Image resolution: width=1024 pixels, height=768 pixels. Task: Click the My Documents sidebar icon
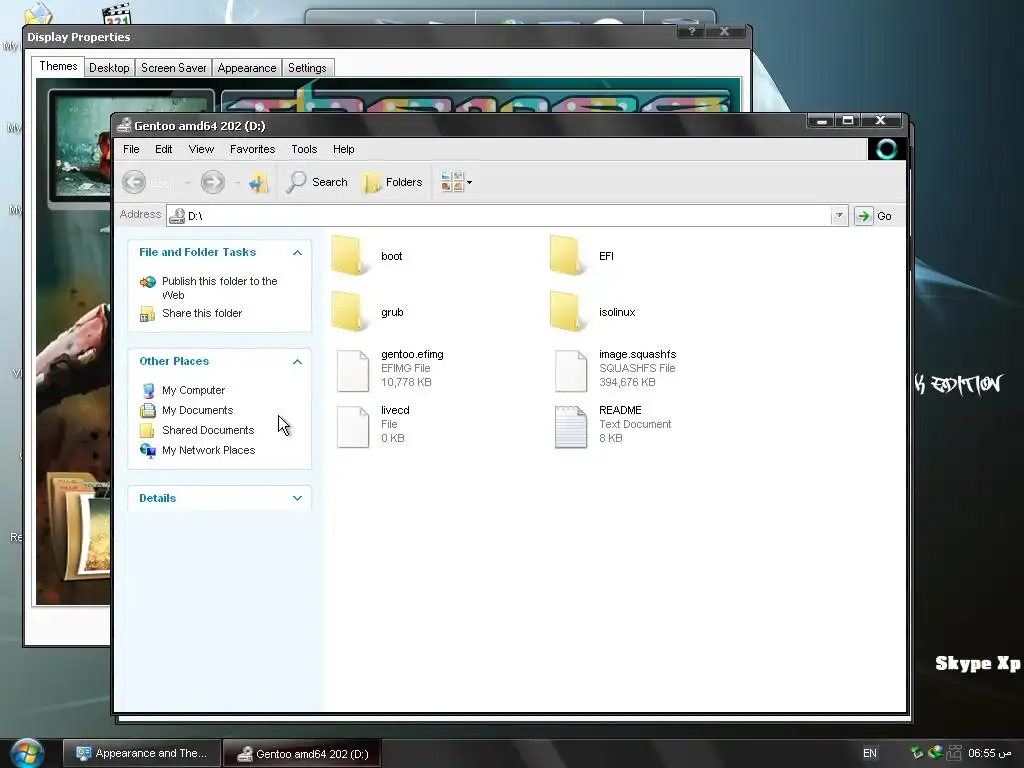pos(148,410)
